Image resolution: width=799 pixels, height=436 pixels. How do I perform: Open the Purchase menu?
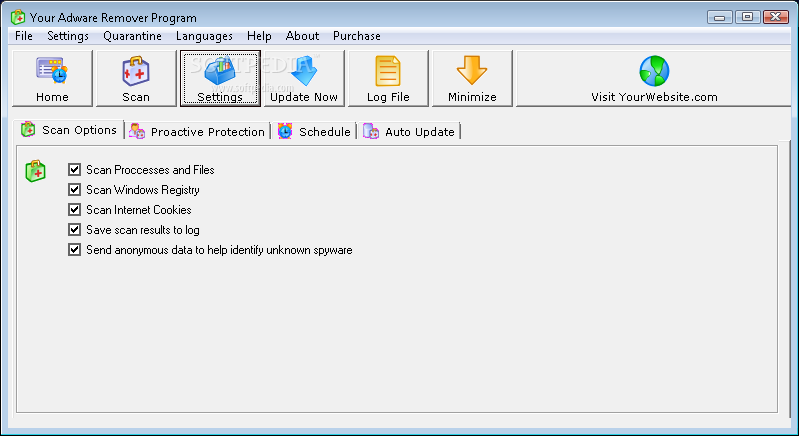357,36
